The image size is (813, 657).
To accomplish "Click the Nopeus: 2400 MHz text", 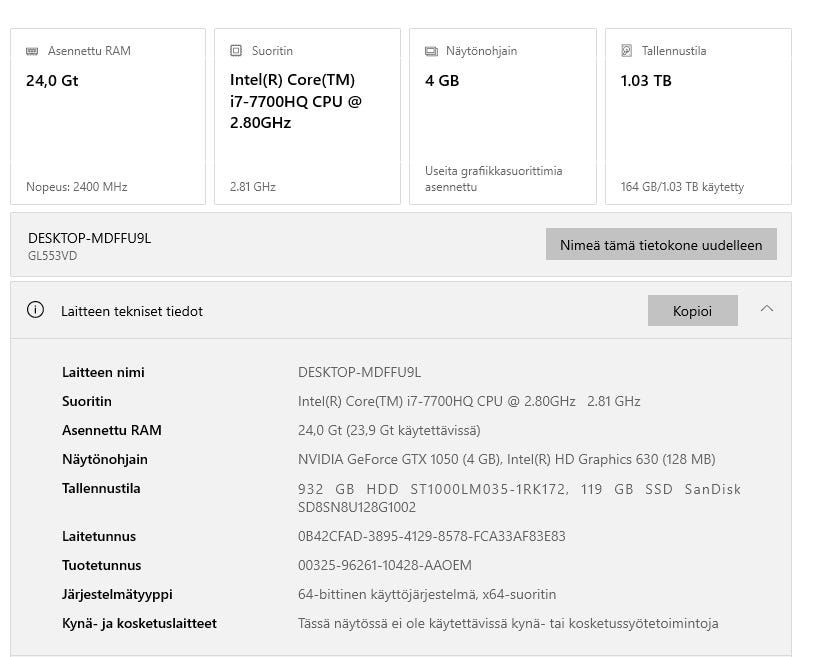I will (77, 186).
